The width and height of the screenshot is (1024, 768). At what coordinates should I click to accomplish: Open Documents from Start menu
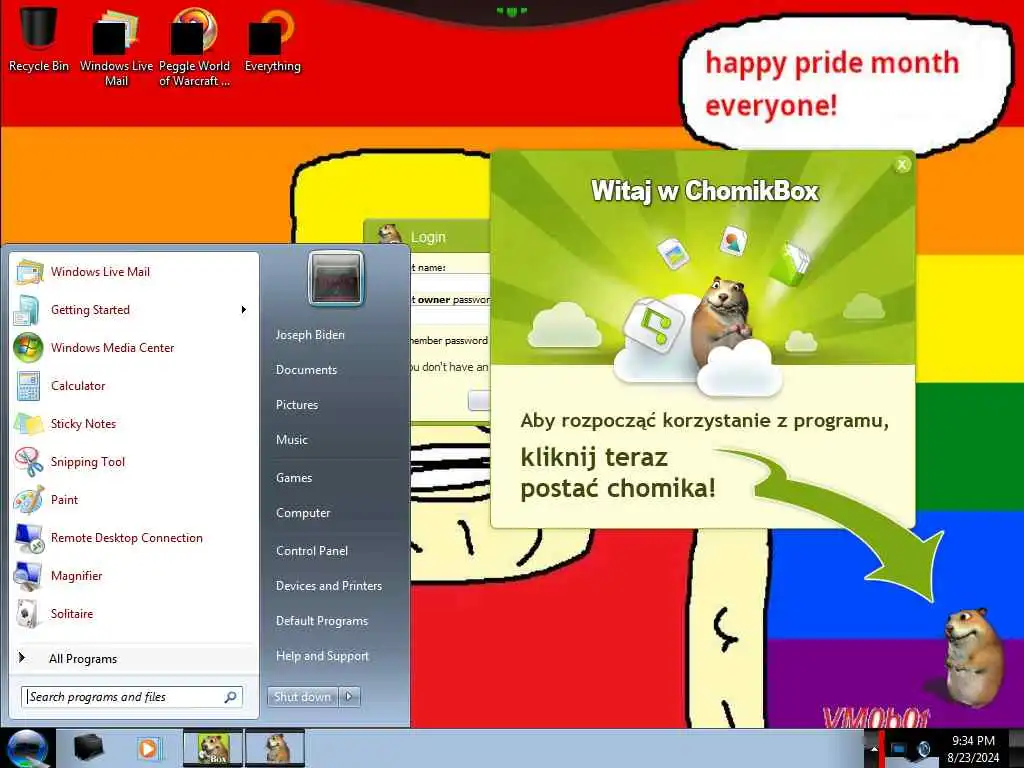point(306,370)
